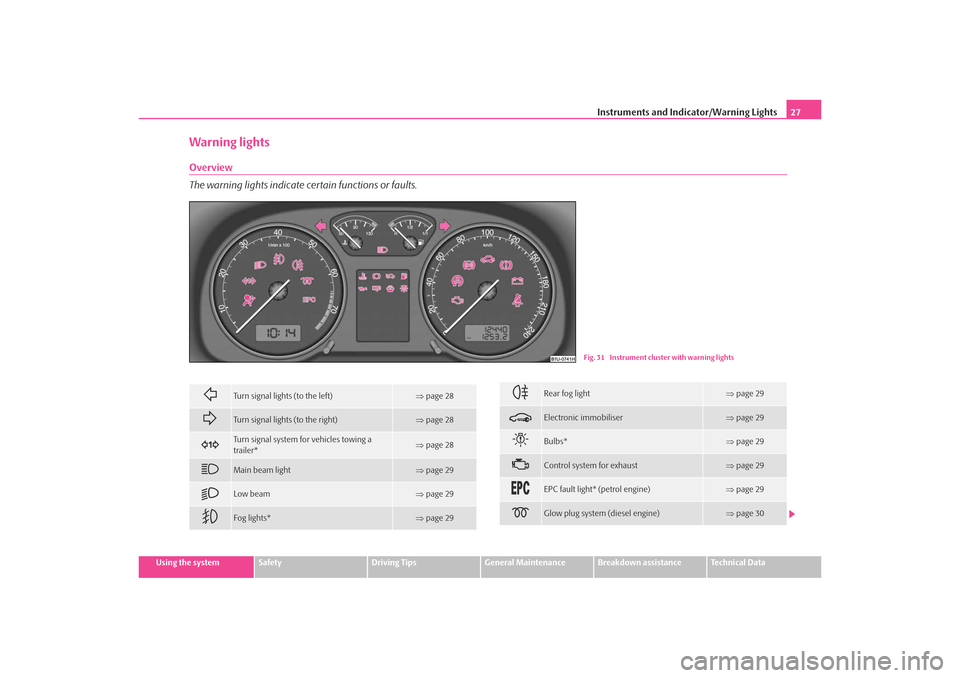Click the engine warning light on speedometer
This screenshot has width=960, height=678.
(x=457, y=300)
